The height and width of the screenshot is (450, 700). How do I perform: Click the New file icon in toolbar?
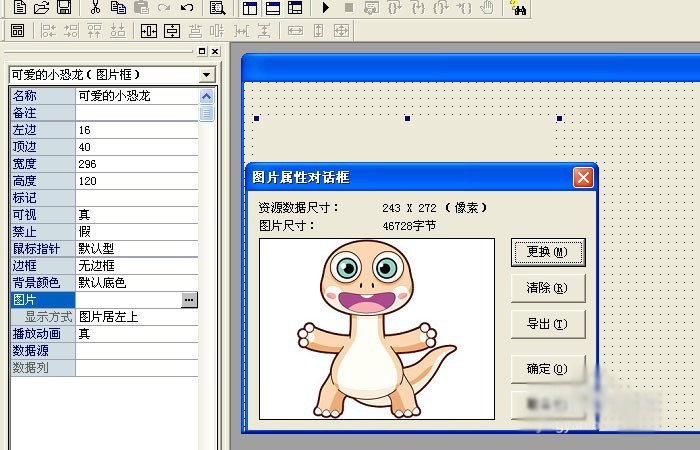point(18,8)
